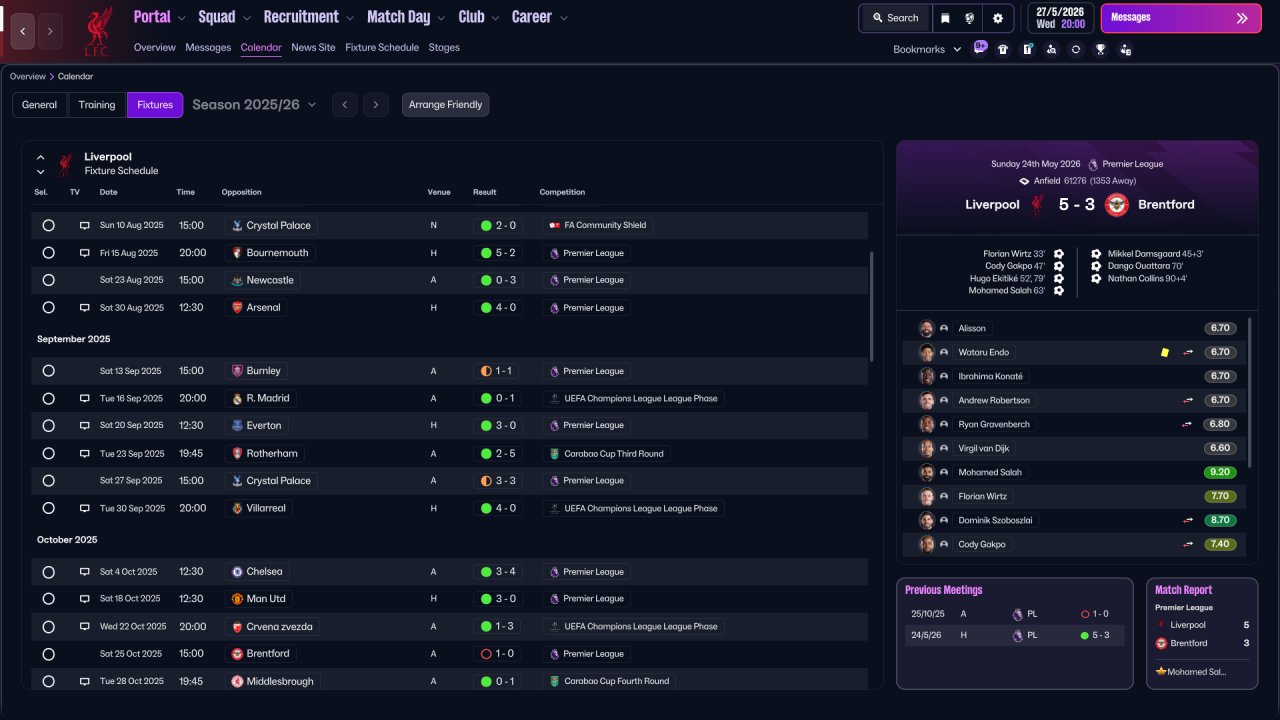
Task: Click the goal ball icon beside Florian Wirtz 33'
Action: click(x=1058, y=254)
